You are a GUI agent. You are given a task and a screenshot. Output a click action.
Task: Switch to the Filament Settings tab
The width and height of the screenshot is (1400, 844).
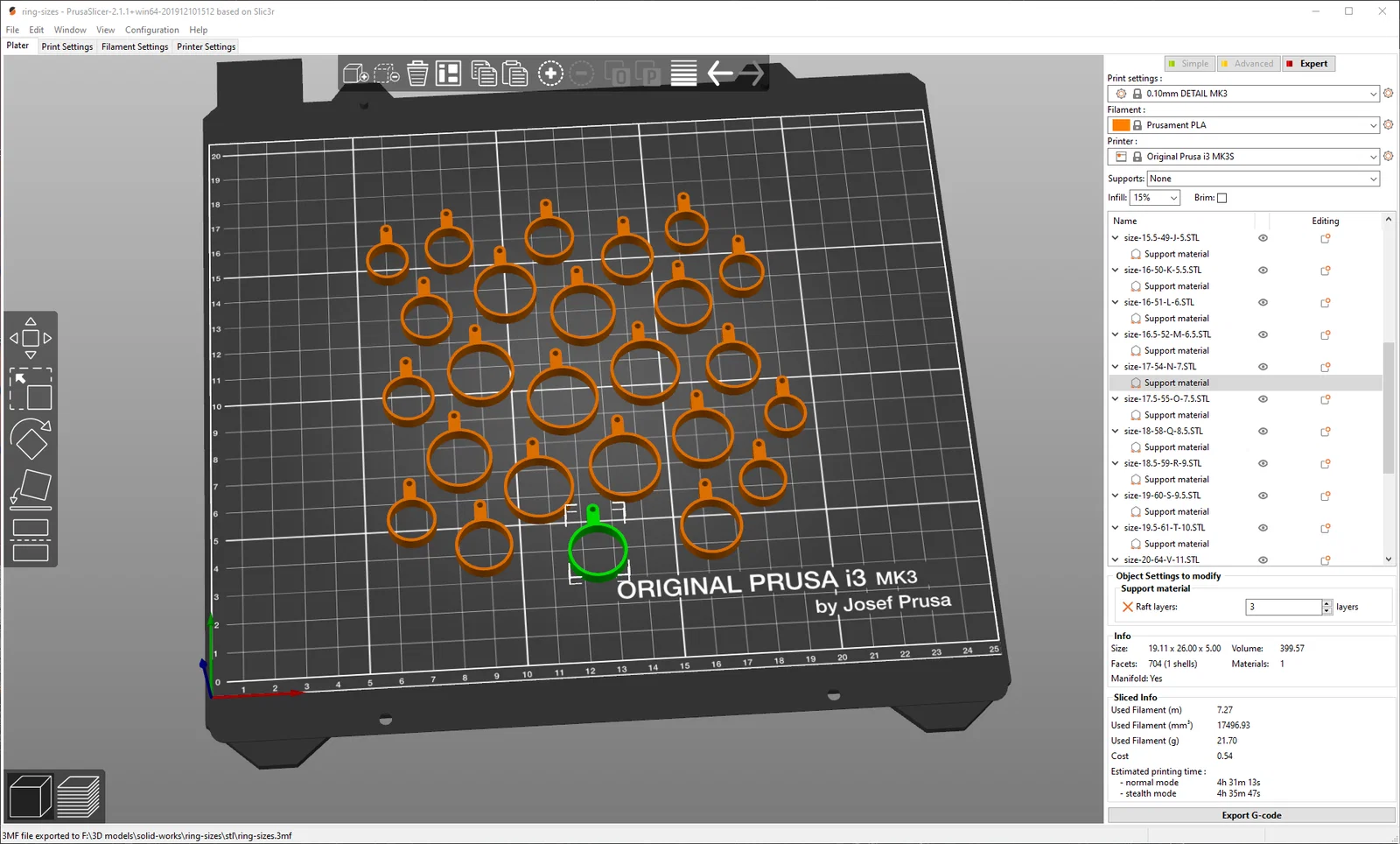pos(135,47)
